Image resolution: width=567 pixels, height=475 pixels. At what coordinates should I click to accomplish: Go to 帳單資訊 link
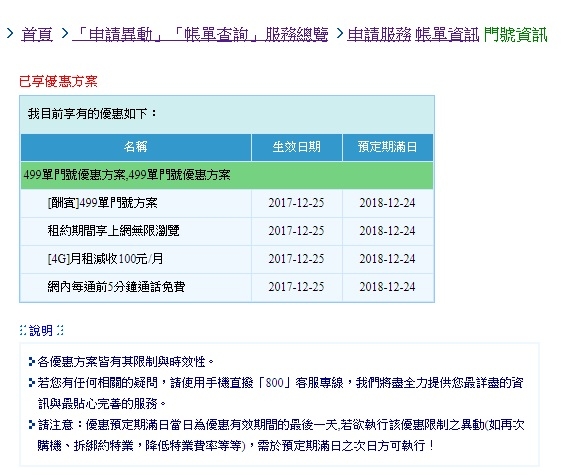point(447,35)
